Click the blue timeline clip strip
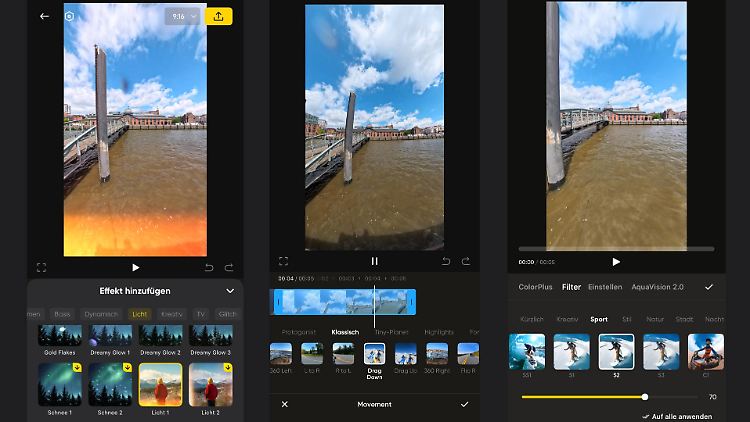The height and width of the screenshot is (422, 750). pos(345,302)
